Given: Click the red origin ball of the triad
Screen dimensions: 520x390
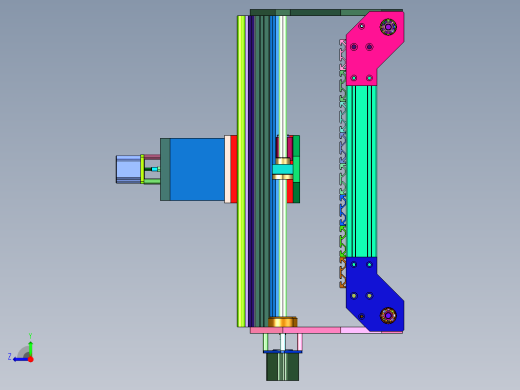Looking at the screenshot, I should (x=31, y=359).
